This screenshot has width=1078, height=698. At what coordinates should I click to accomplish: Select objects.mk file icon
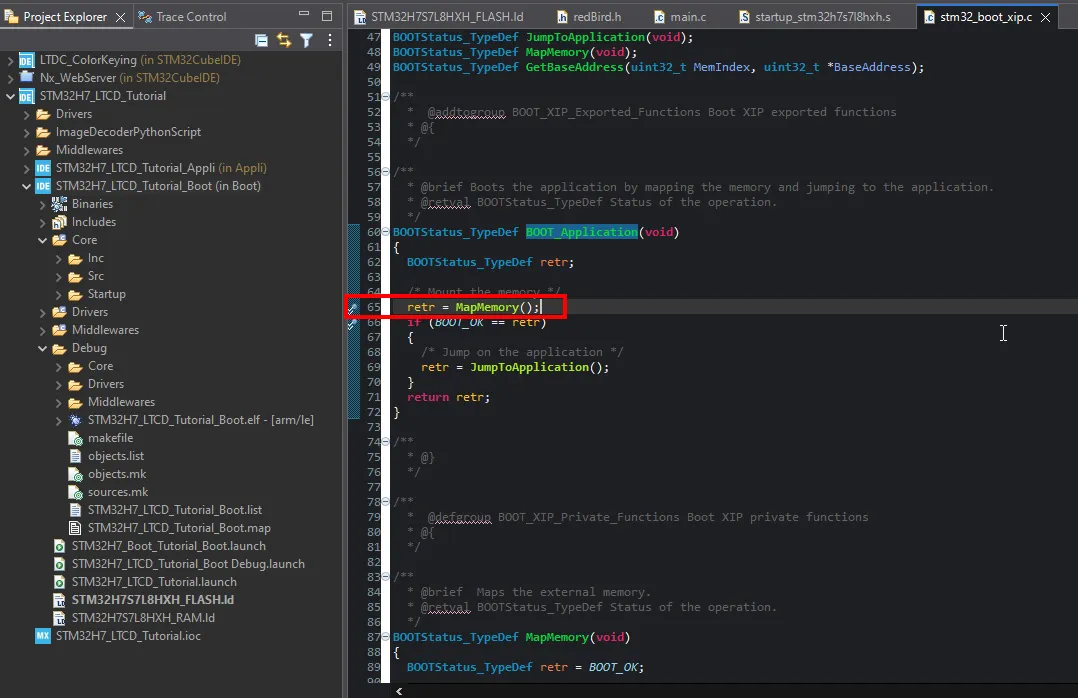[x=76, y=475]
